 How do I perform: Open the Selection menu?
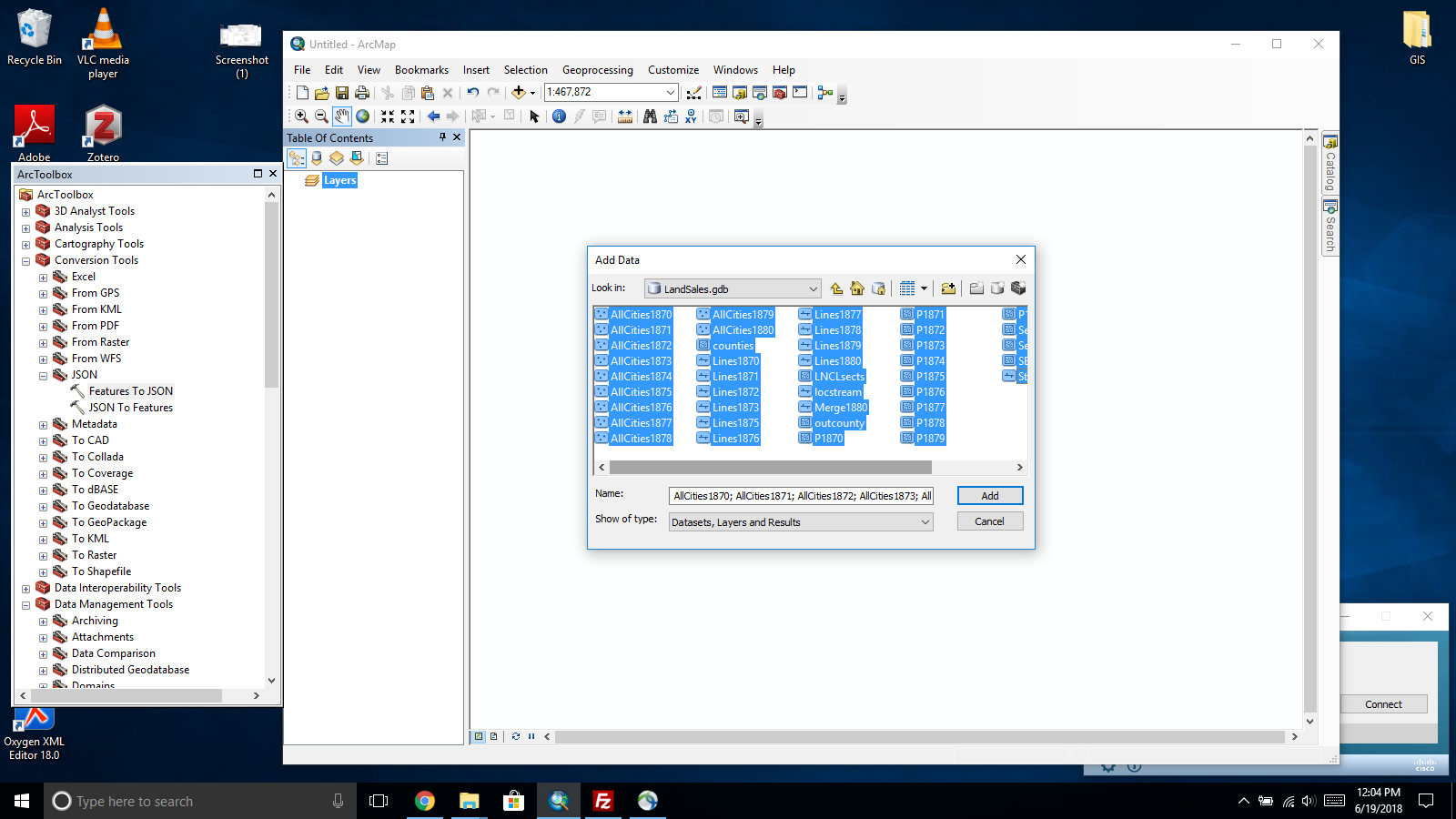(526, 70)
